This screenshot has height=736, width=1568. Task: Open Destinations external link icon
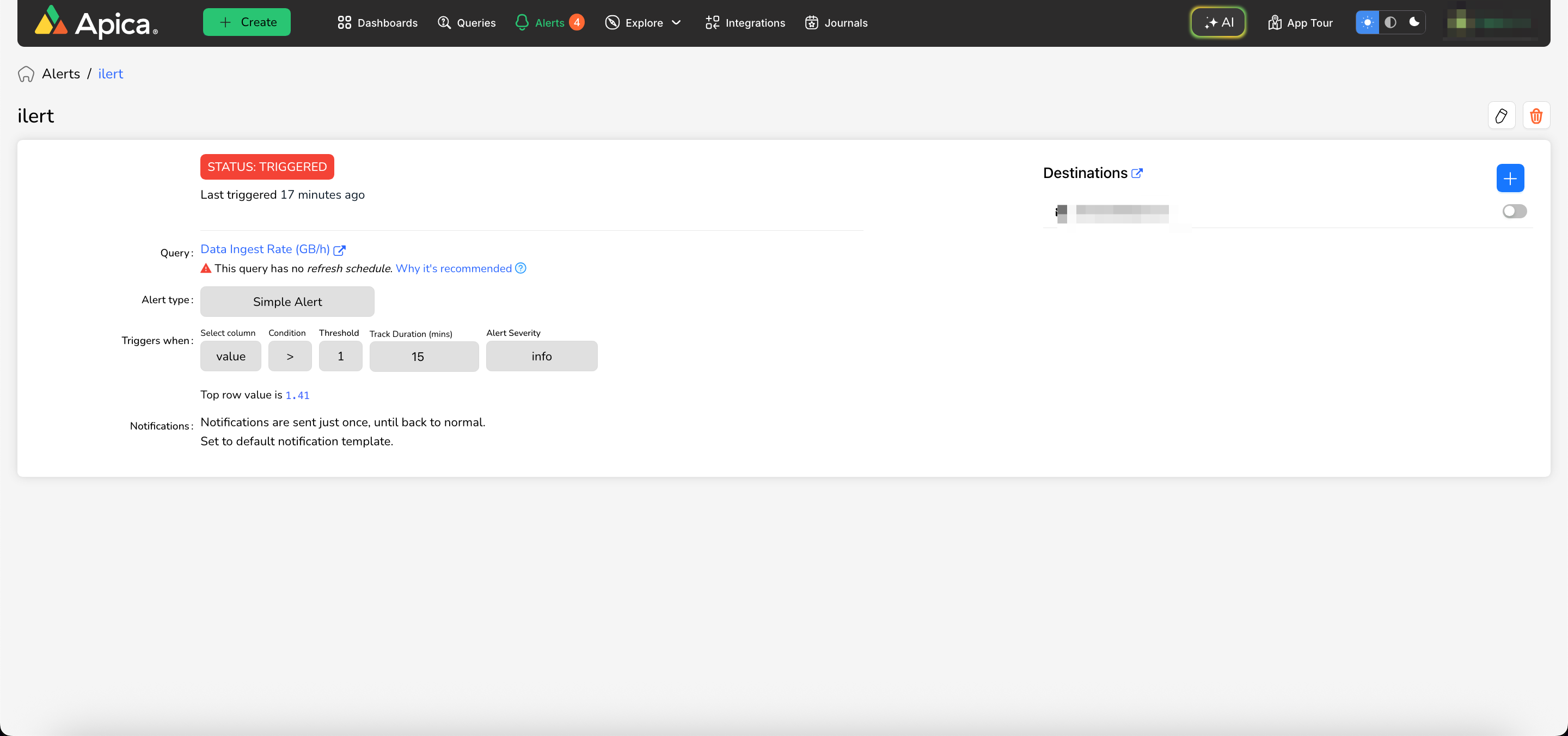click(x=1136, y=174)
